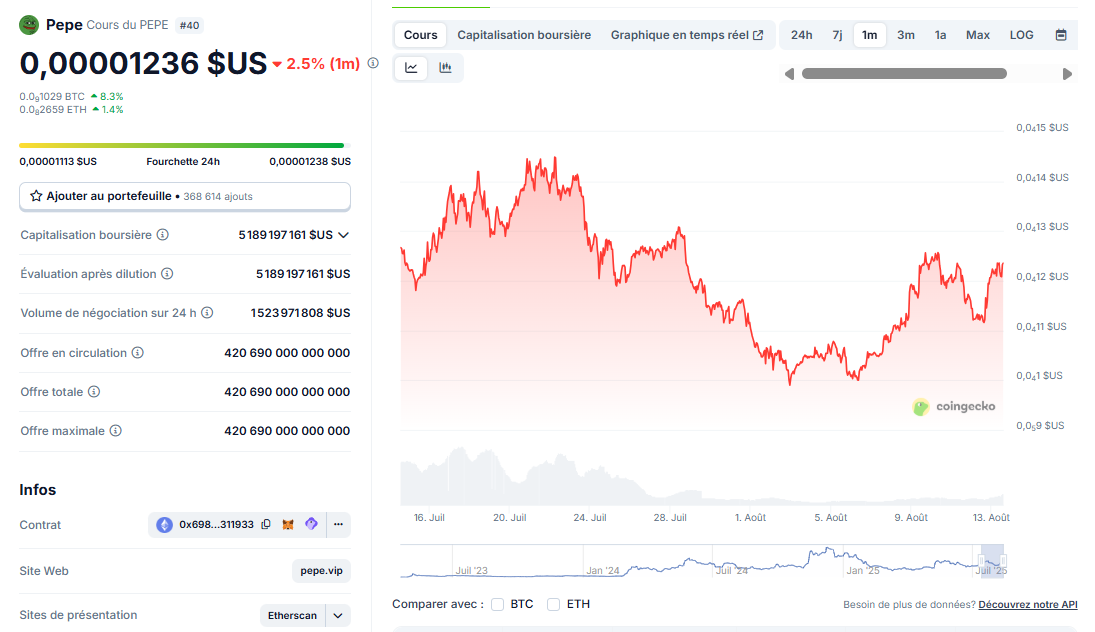The image size is (1095, 632).
Task: Enable BTC comparison checkbox
Action: pyautogui.click(x=497, y=604)
